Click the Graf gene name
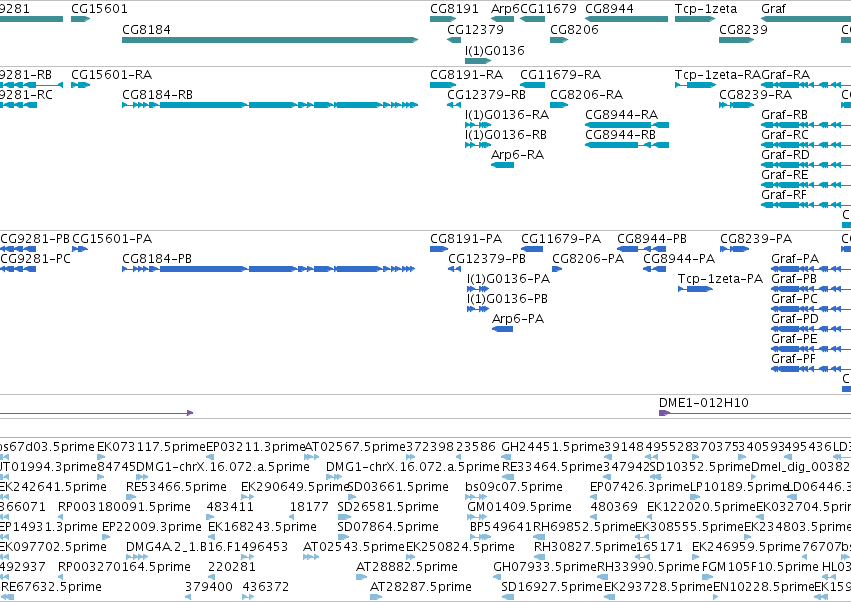Viewport: 851px width, 602px height. pyautogui.click(x=773, y=9)
